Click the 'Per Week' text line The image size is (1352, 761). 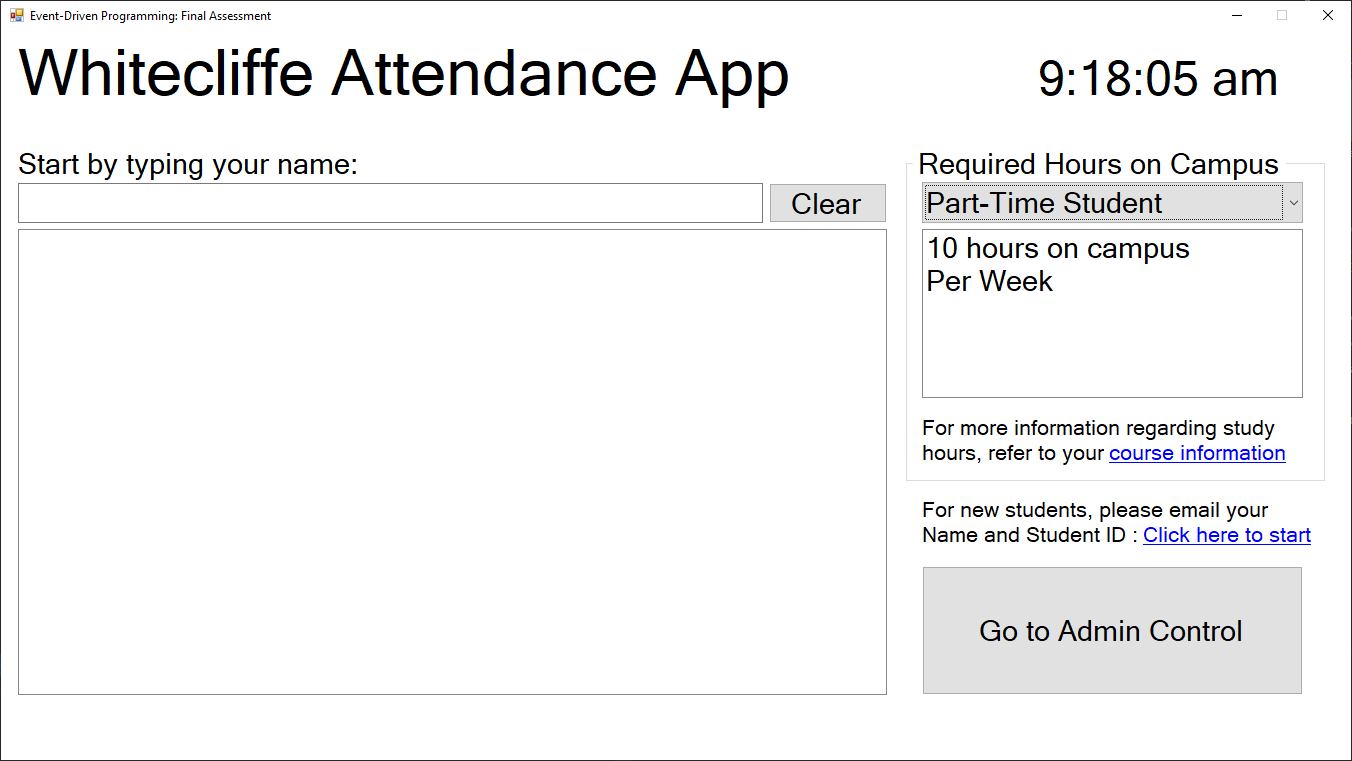click(989, 281)
